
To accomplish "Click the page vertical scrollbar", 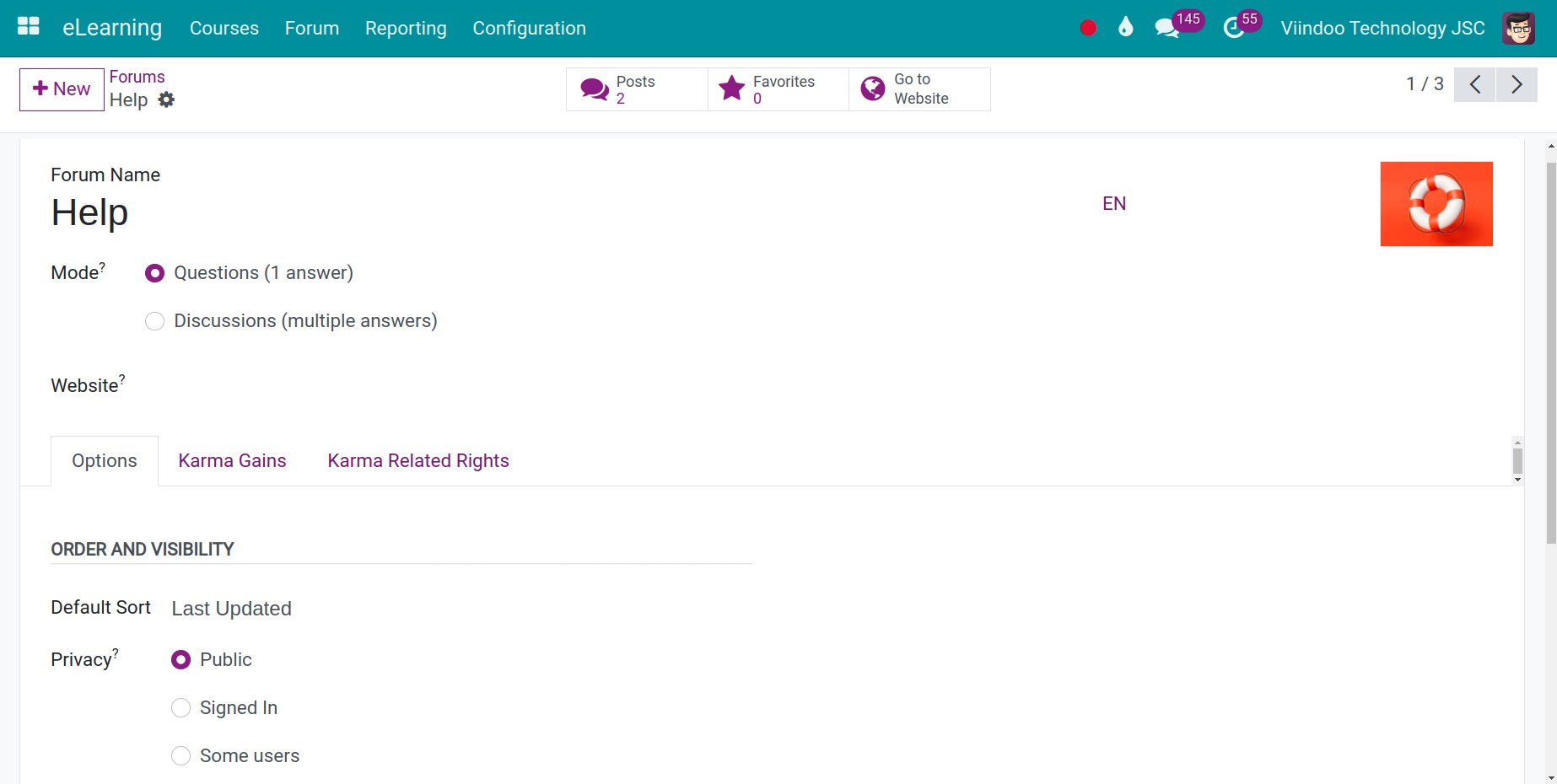I will [1551, 352].
